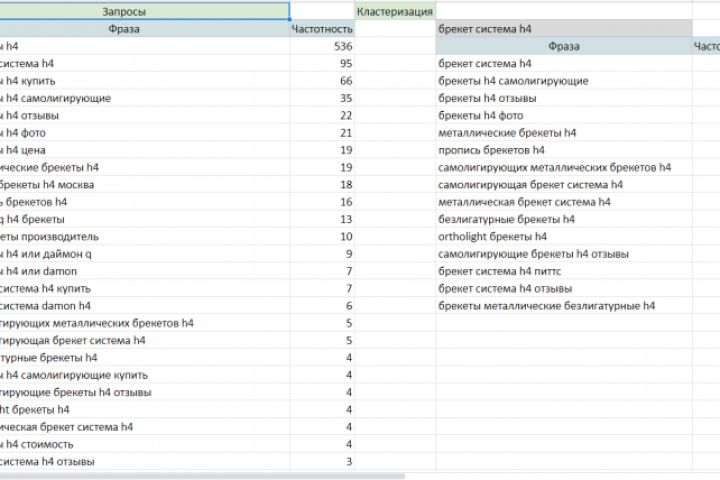Viewport: 720px width, 480px height.
Task: Click the query cell ending "h4 цена"
Action: [x=144, y=150]
